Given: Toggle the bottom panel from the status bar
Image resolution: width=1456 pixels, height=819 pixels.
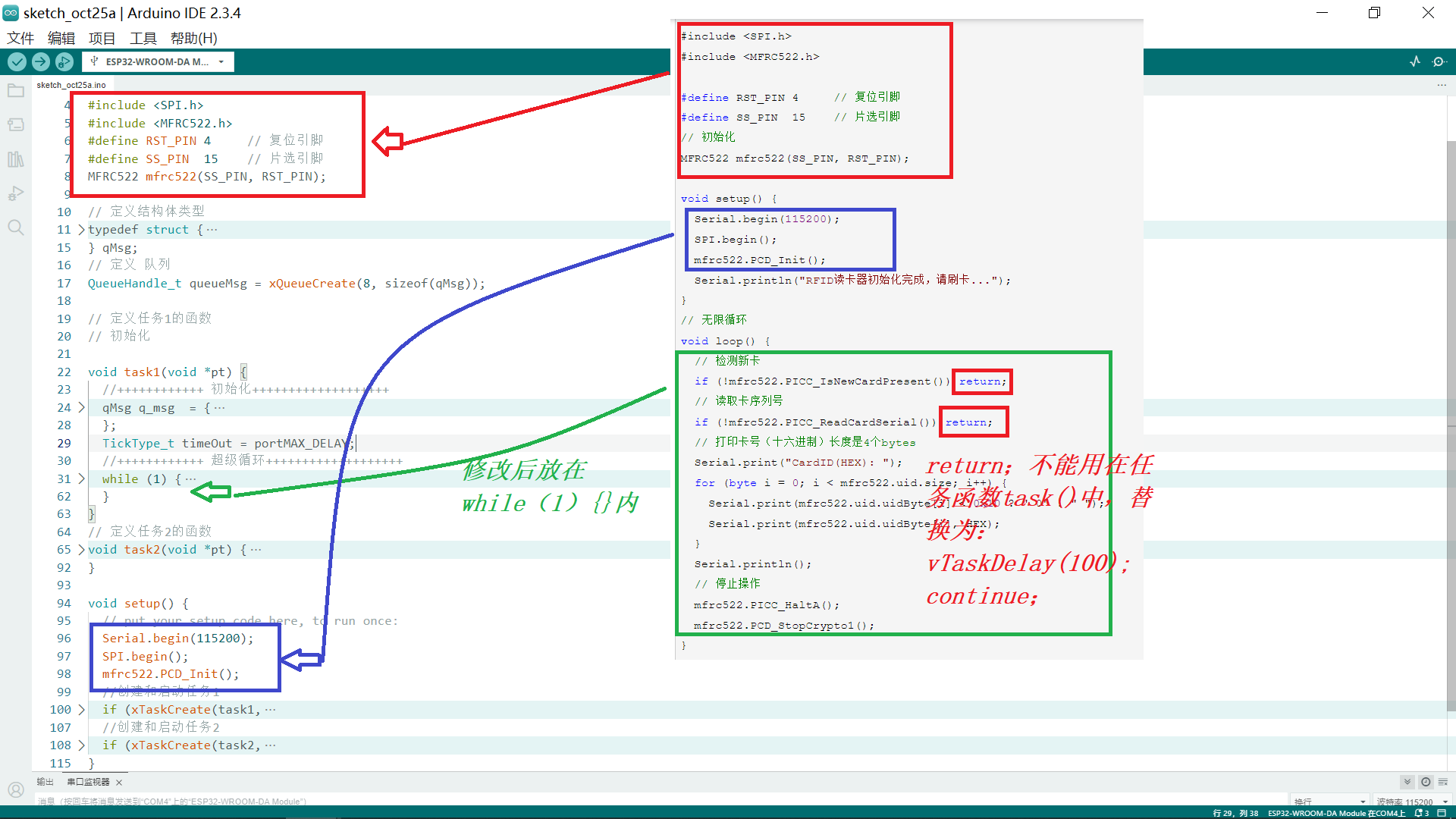Looking at the screenshot, I should click(x=1442, y=813).
